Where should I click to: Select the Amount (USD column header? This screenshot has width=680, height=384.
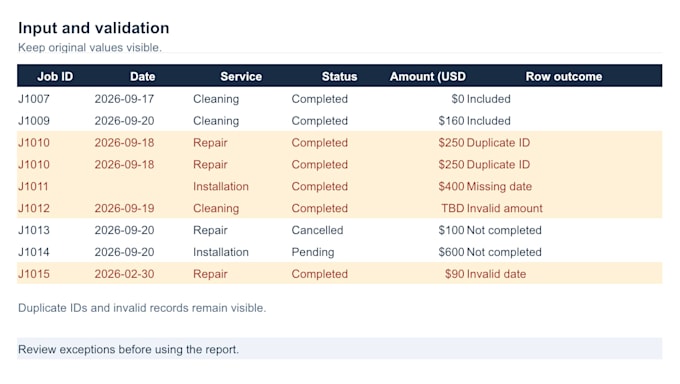coord(428,76)
